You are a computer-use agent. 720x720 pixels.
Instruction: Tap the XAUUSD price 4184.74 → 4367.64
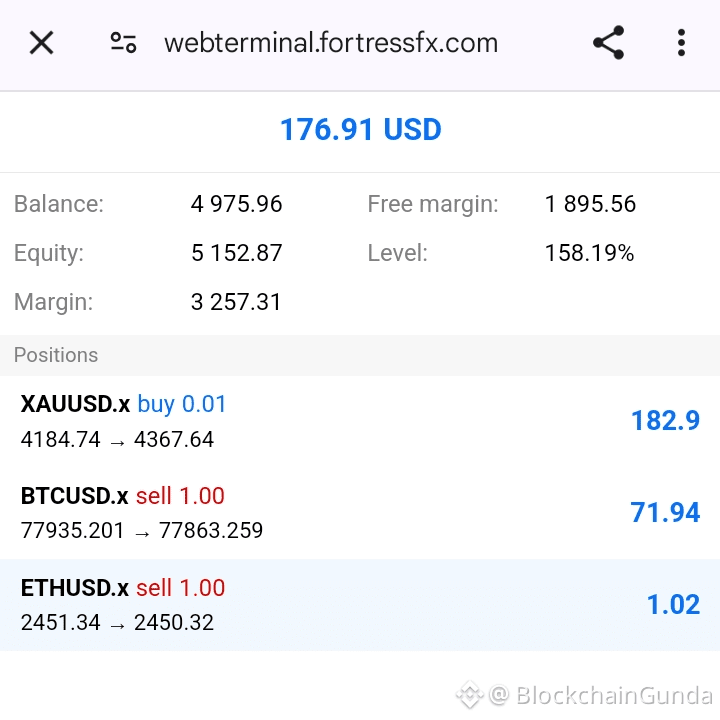(117, 439)
